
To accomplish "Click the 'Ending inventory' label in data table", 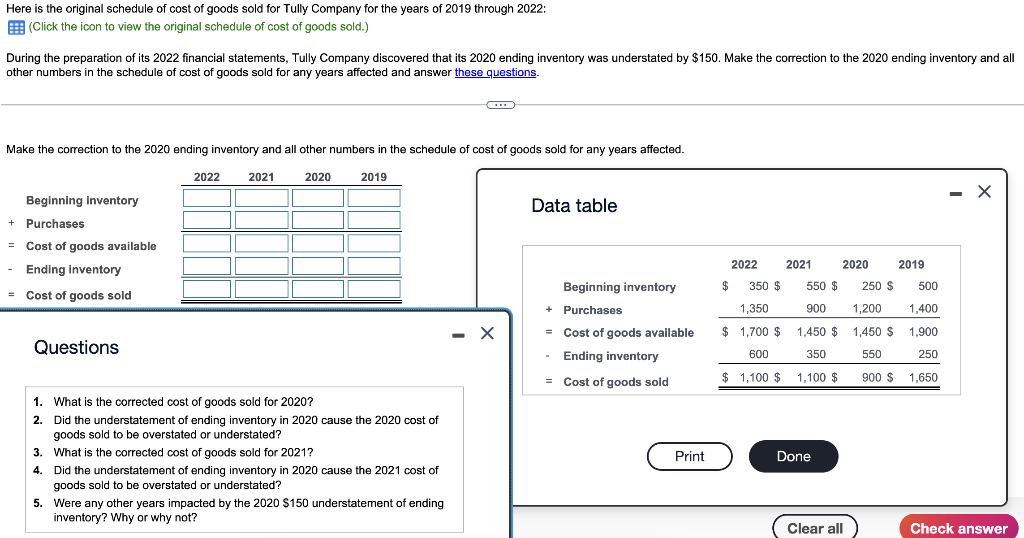I will [611, 356].
